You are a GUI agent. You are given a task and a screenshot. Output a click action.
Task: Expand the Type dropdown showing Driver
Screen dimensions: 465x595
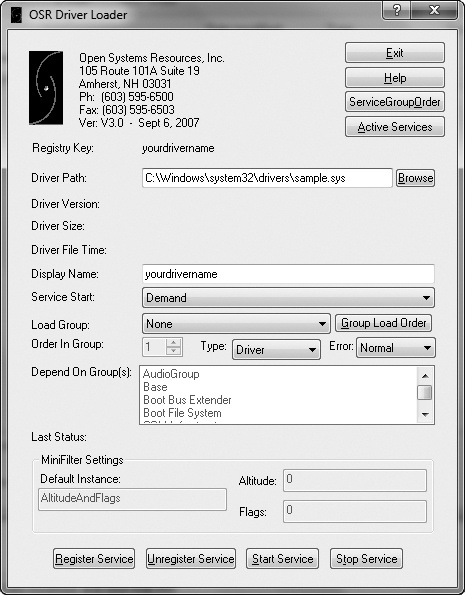(276, 349)
